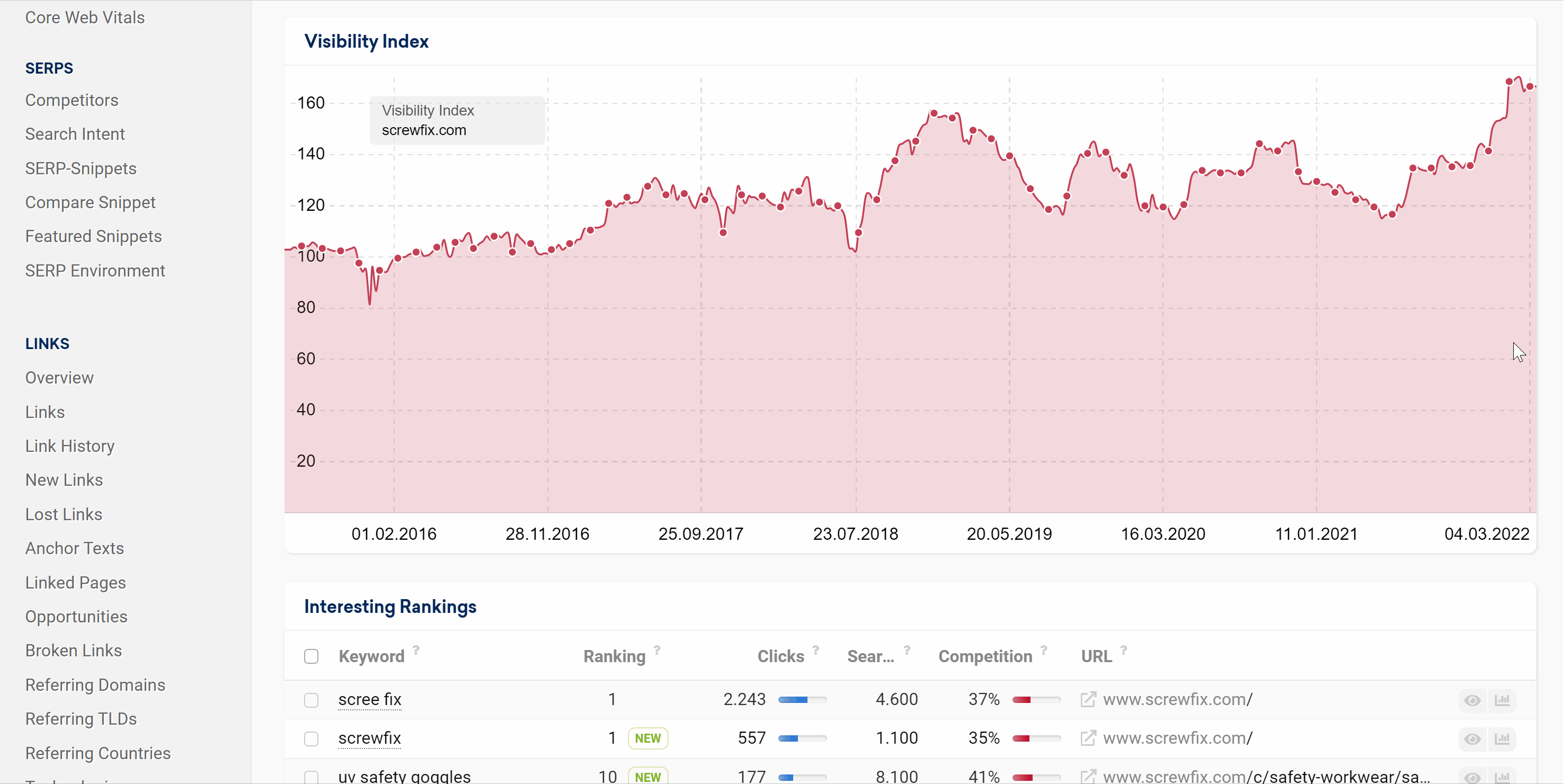Image resolution: width=1563 pixels, height=784 pixels.
Task: Open keyword scree fix
Action: pyautogui.click(x=369, y=700)
